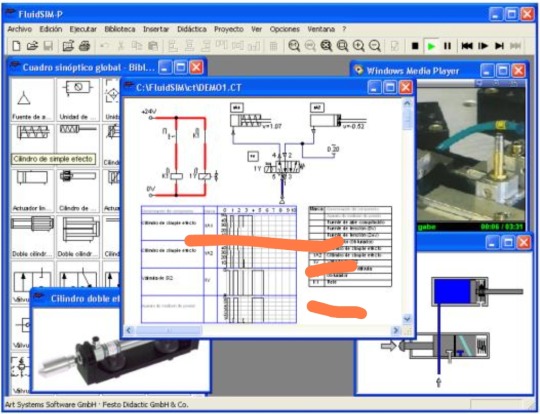Viewport: 540px width, 414px height.
Task: Create a new circuit with the blank page icon
Action: pyautogui.click(x=16, y=45)
